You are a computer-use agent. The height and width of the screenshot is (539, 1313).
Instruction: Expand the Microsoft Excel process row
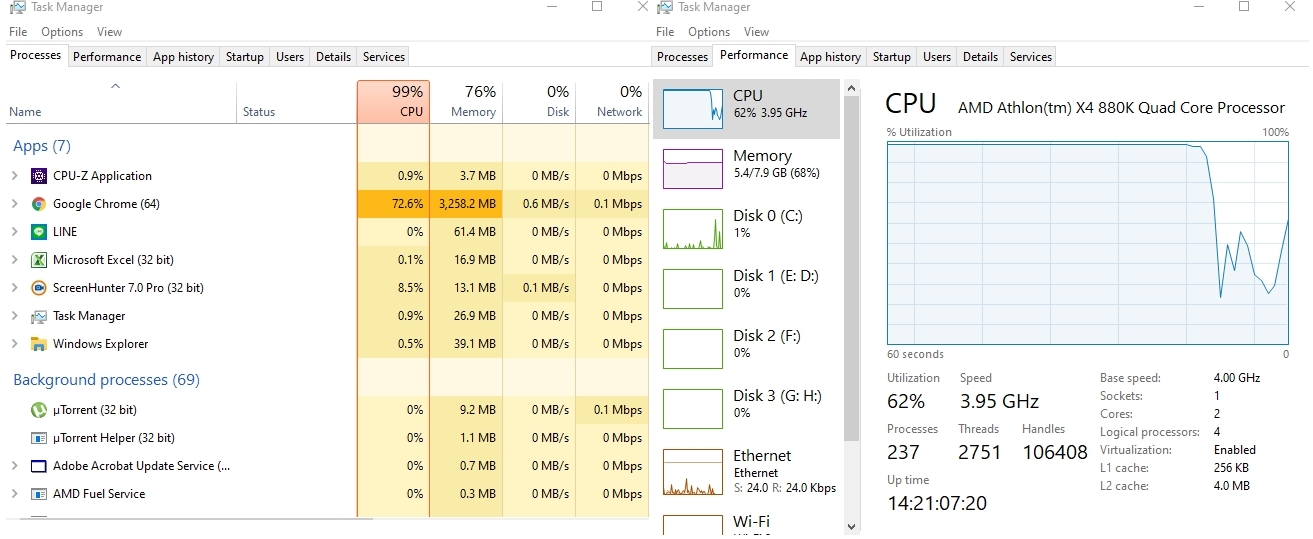[15, 260]
